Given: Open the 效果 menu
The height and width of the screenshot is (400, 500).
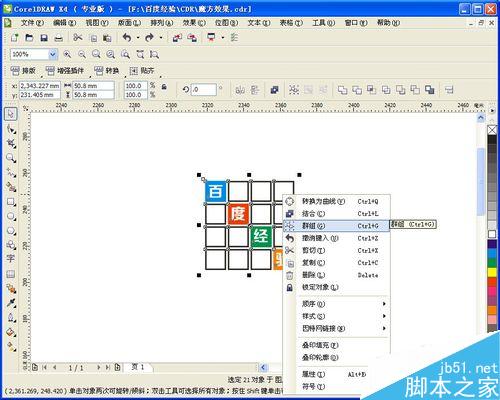Looking at the screenshot, I should coord(194,23).
